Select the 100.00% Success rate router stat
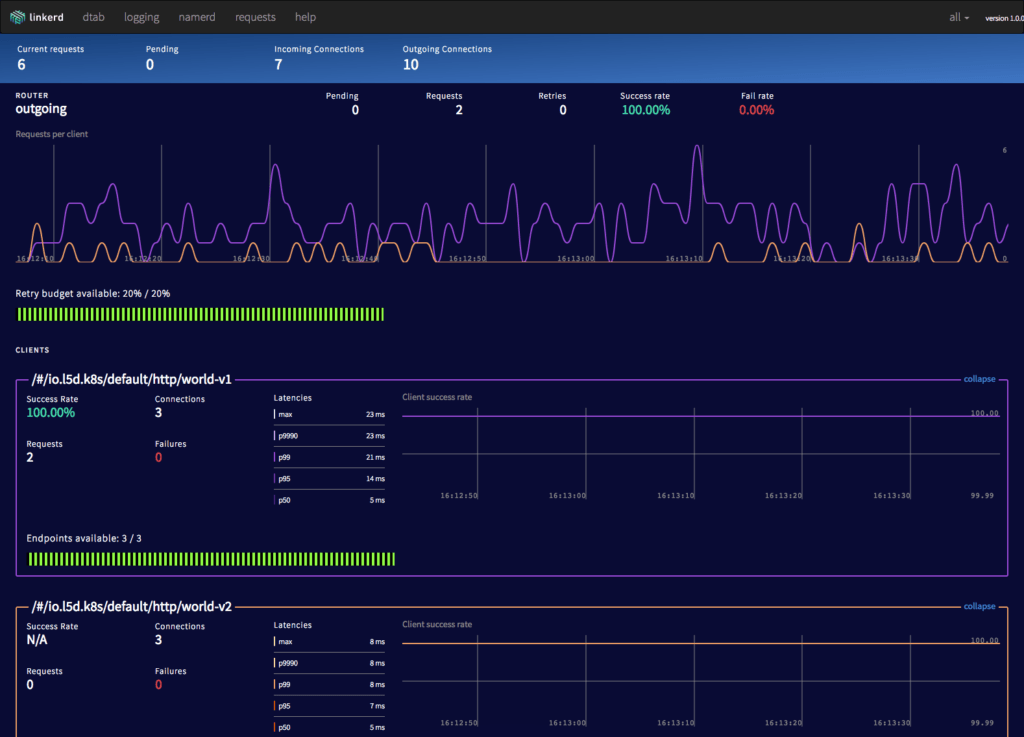1024x737 pixels. tap(645, 110)
